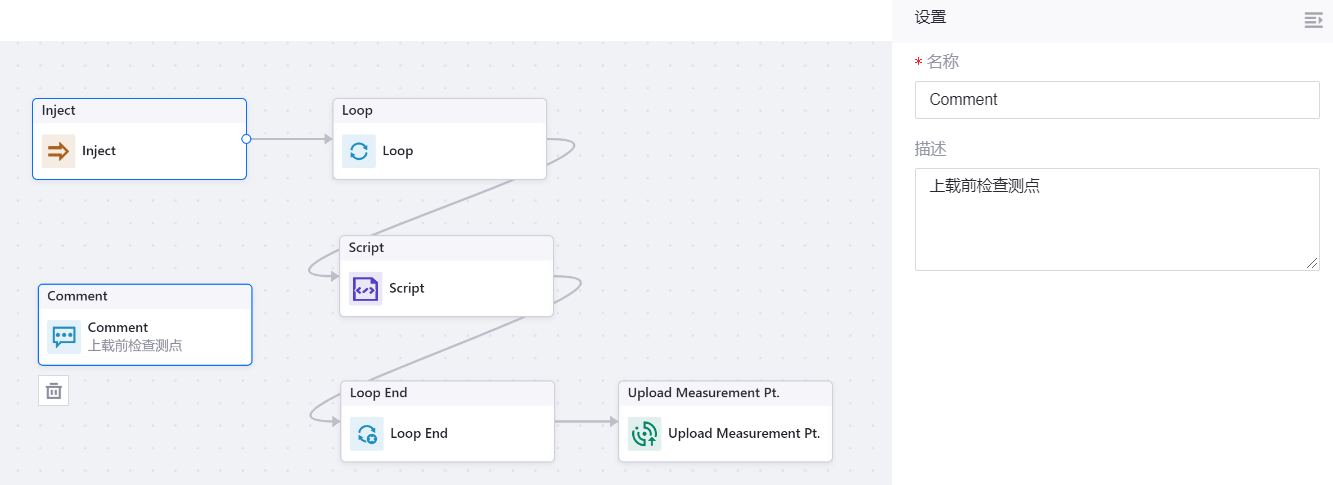The image size is (1333, 485).
Task: Click the connector from Loop End to Upload
Action: pos(585,422)
